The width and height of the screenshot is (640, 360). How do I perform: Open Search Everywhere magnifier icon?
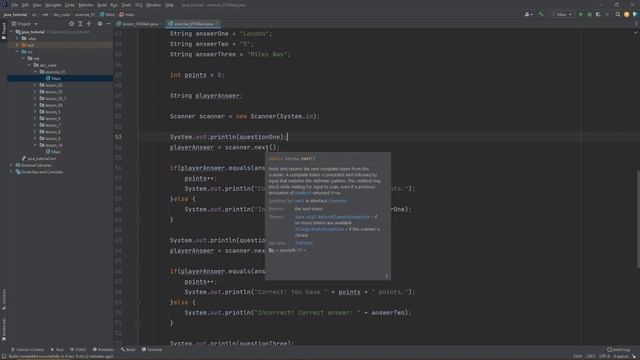[618, 14]
